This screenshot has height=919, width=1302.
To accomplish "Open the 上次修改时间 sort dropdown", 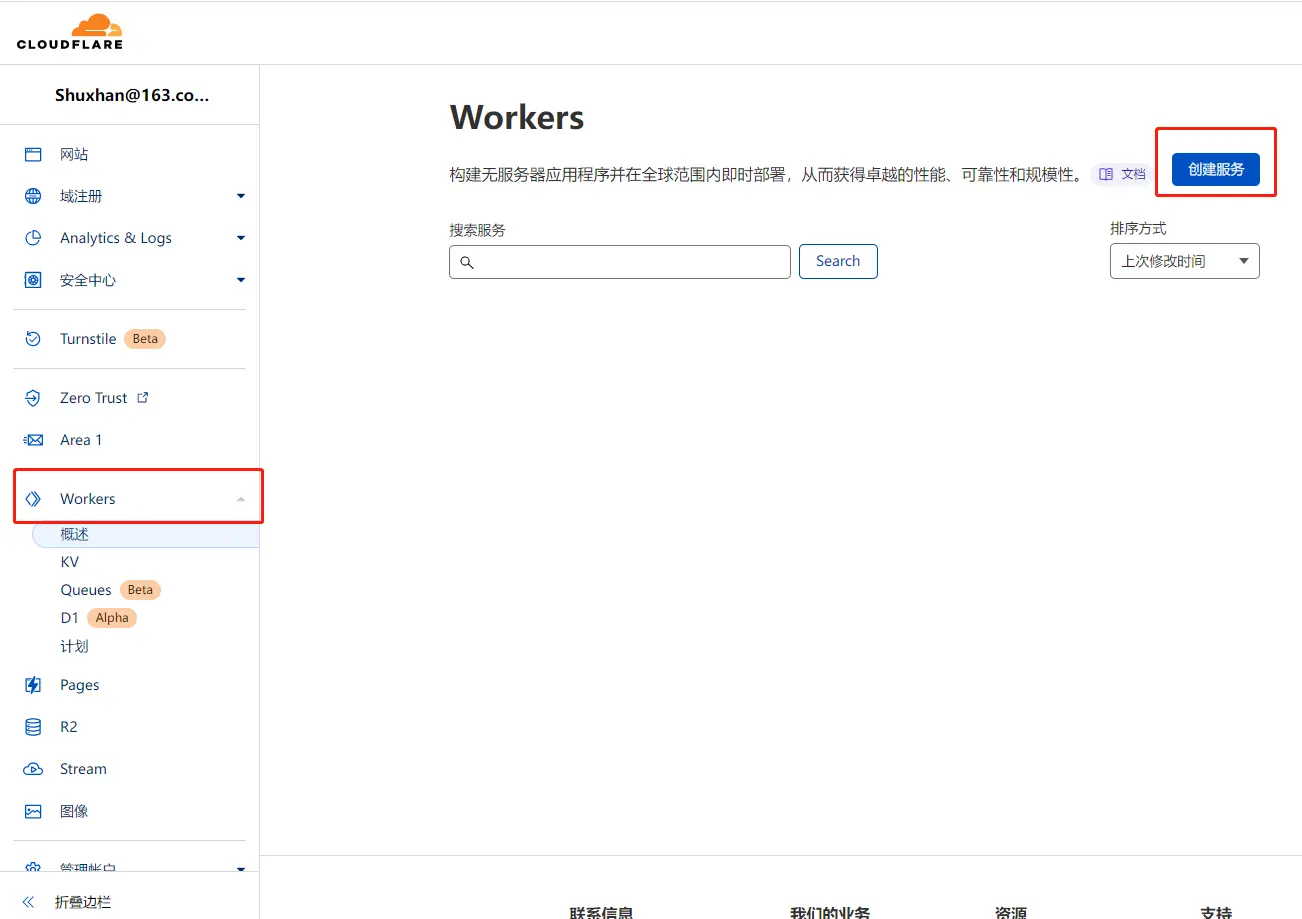I will click(1185, 261).
